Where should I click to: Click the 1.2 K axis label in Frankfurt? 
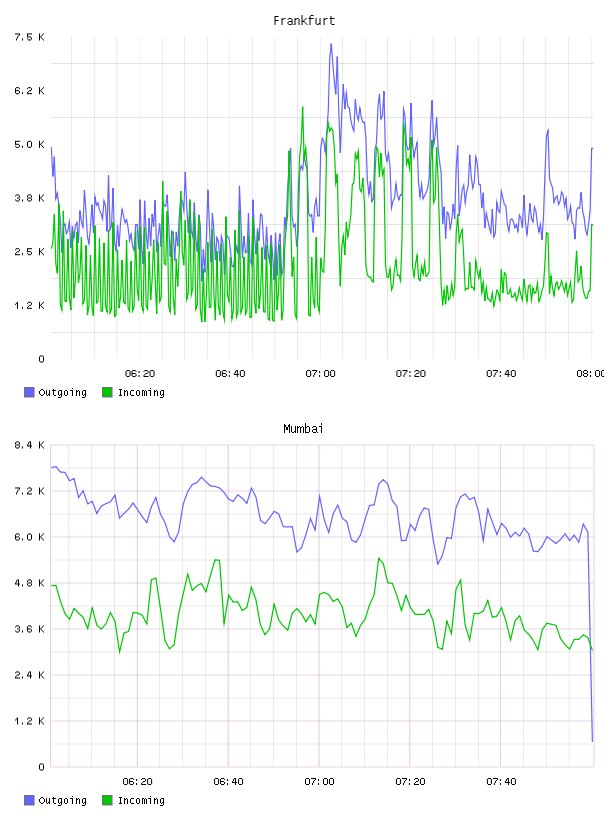tap(30, 305)
